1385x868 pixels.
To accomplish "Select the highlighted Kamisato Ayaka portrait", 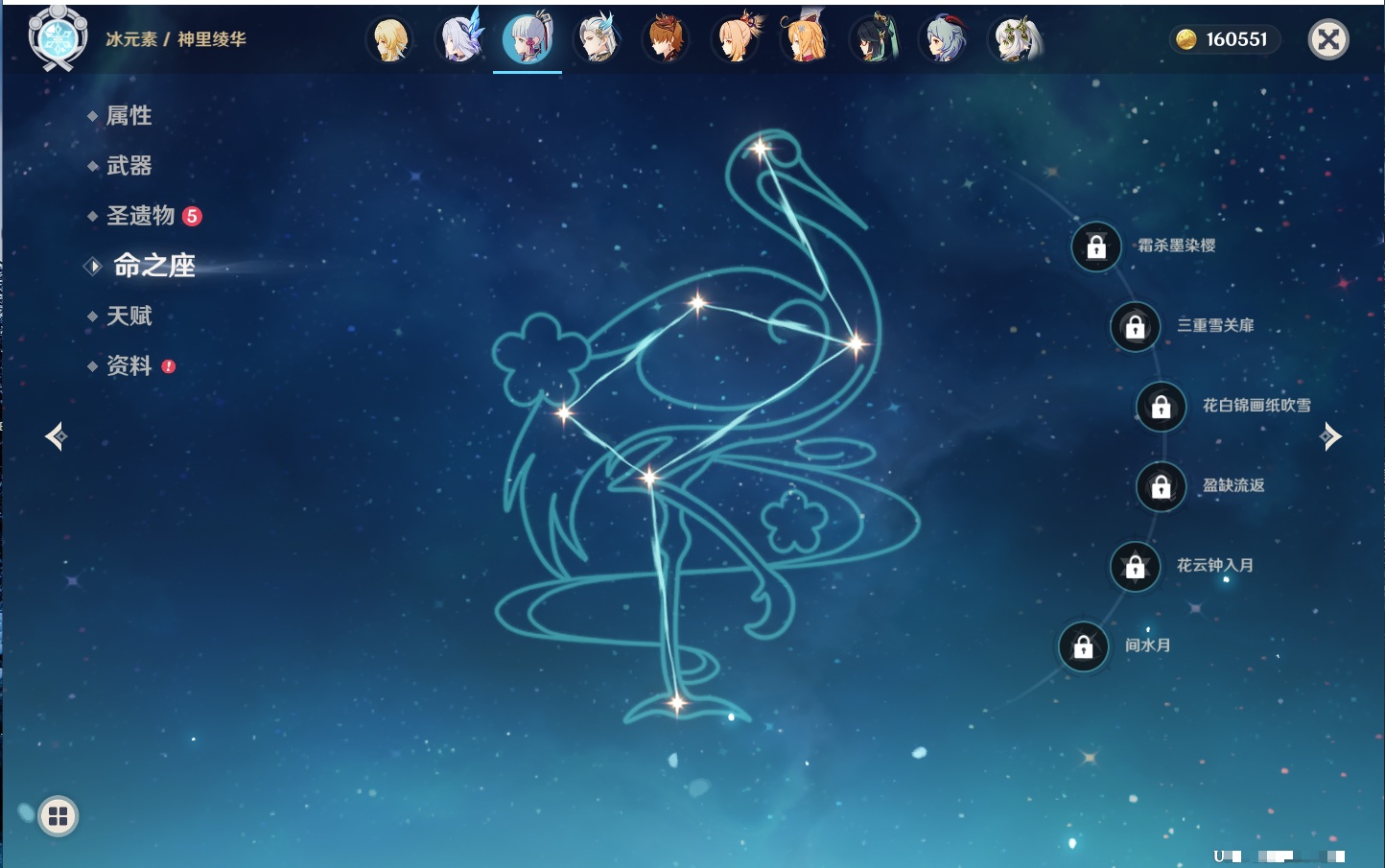I will [x=528, y=38].
